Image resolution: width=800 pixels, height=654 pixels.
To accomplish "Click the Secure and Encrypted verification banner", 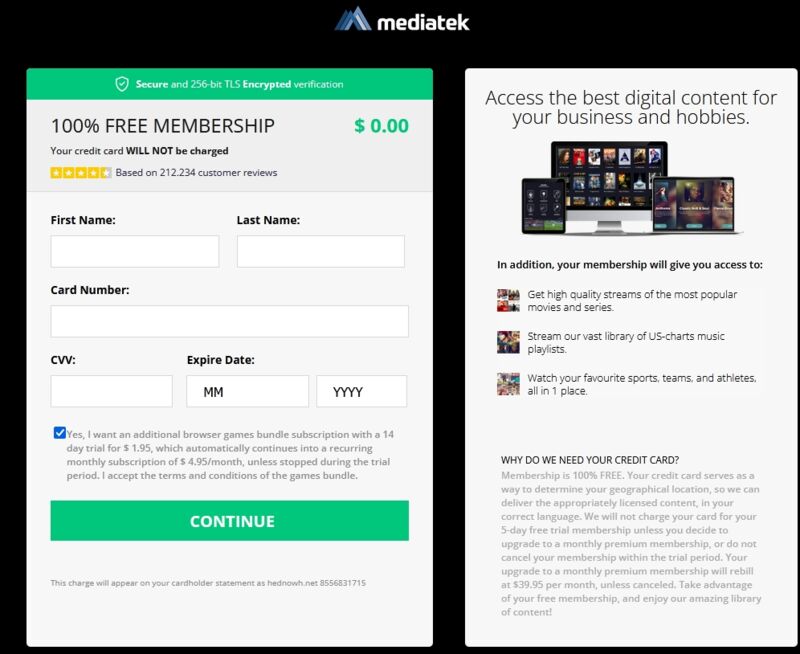I will pos(230,84).
